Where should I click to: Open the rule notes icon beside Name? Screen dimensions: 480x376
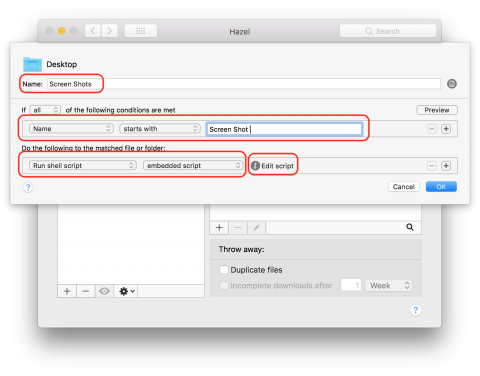pyautogui.click(x=452, y=84)
